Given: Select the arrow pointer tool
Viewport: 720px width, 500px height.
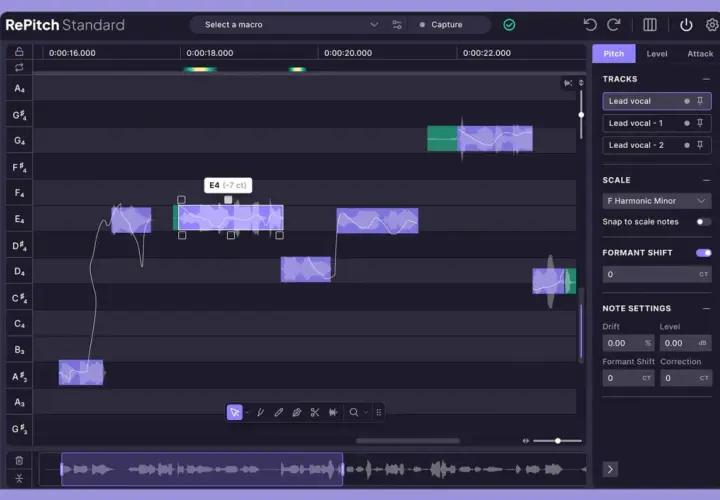Looking at the screenshot, I should pos(235,412).
